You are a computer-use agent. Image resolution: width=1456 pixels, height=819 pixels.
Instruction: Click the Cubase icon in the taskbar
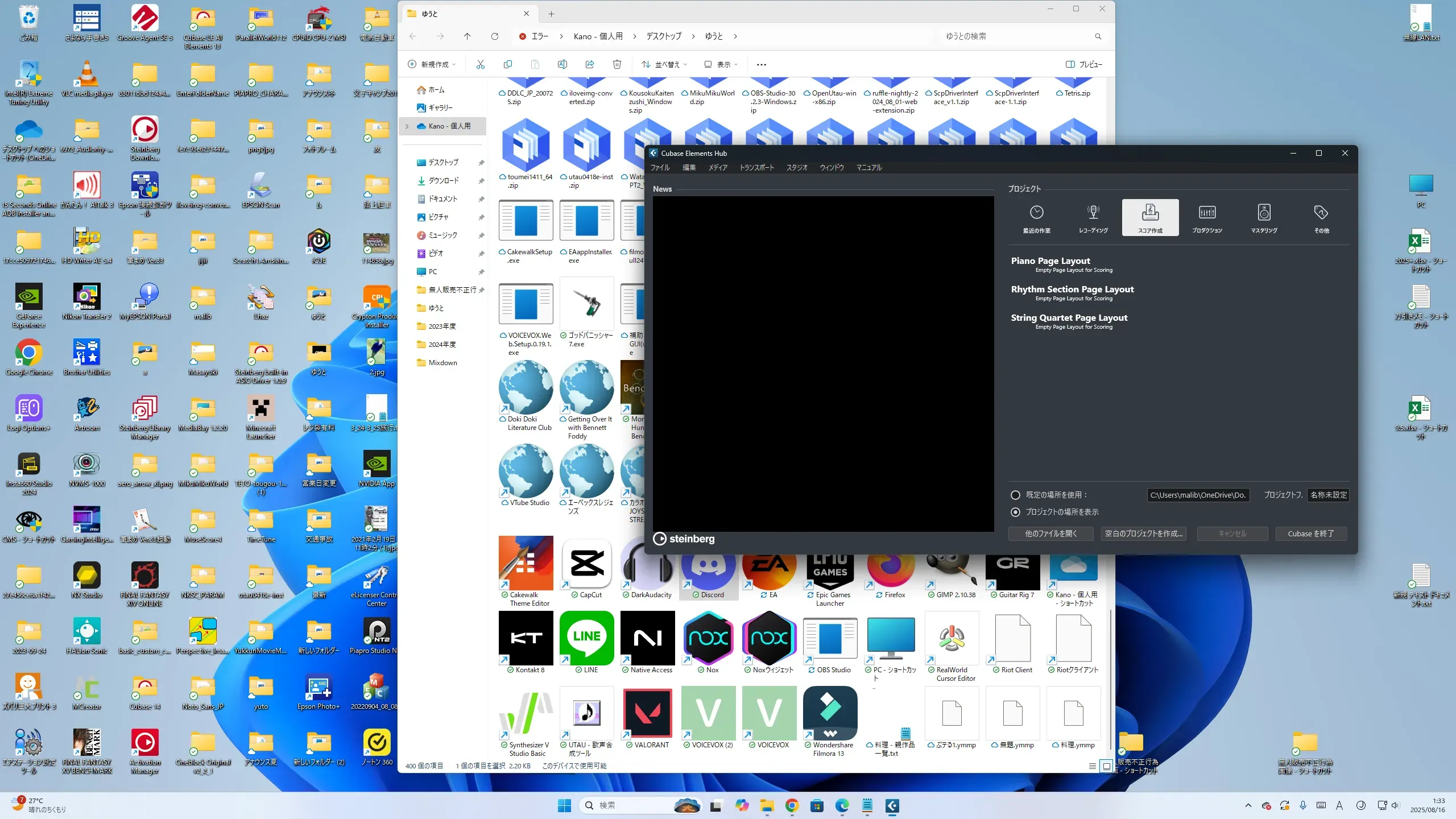(892, 805)
